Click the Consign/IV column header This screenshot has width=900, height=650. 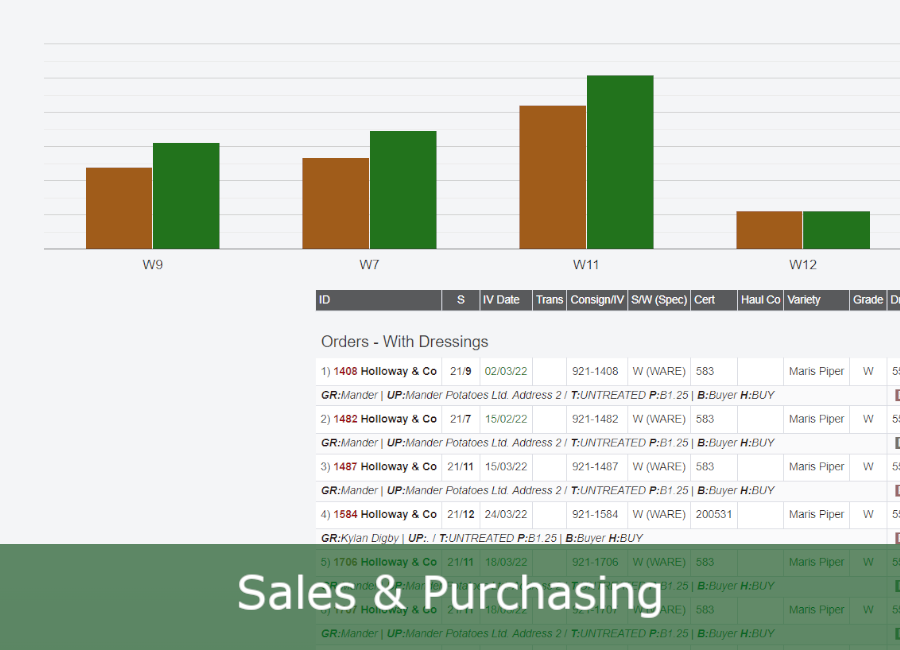(597, 300)
